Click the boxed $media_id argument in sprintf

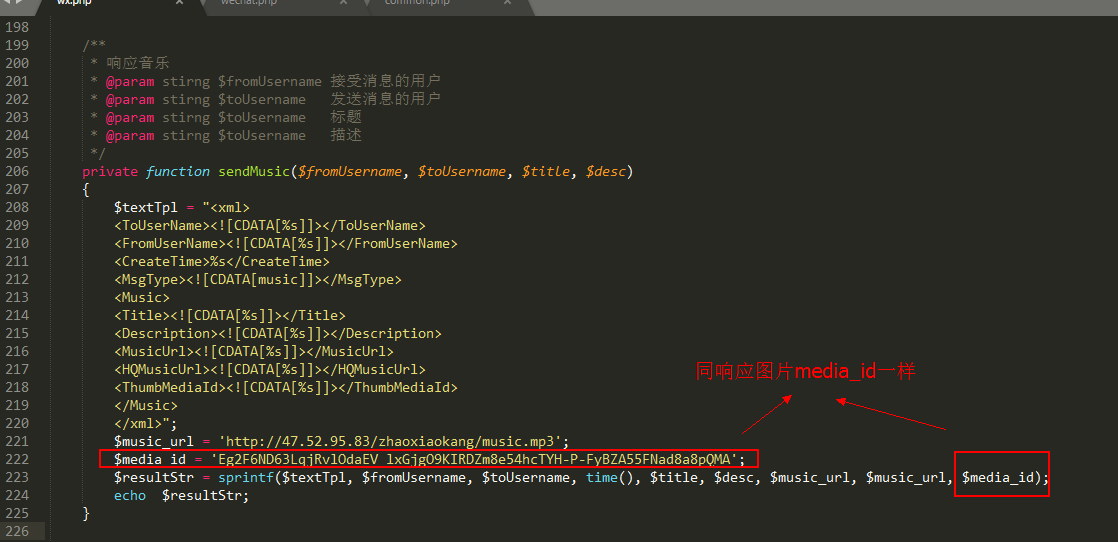point(1001,478)
